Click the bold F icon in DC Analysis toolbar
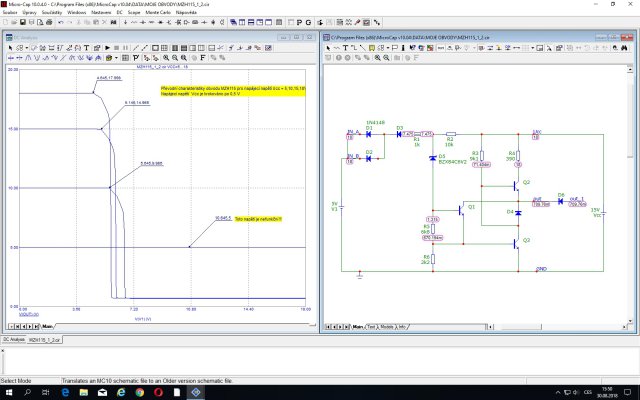 pyautogui.click(x=202, y=58)
